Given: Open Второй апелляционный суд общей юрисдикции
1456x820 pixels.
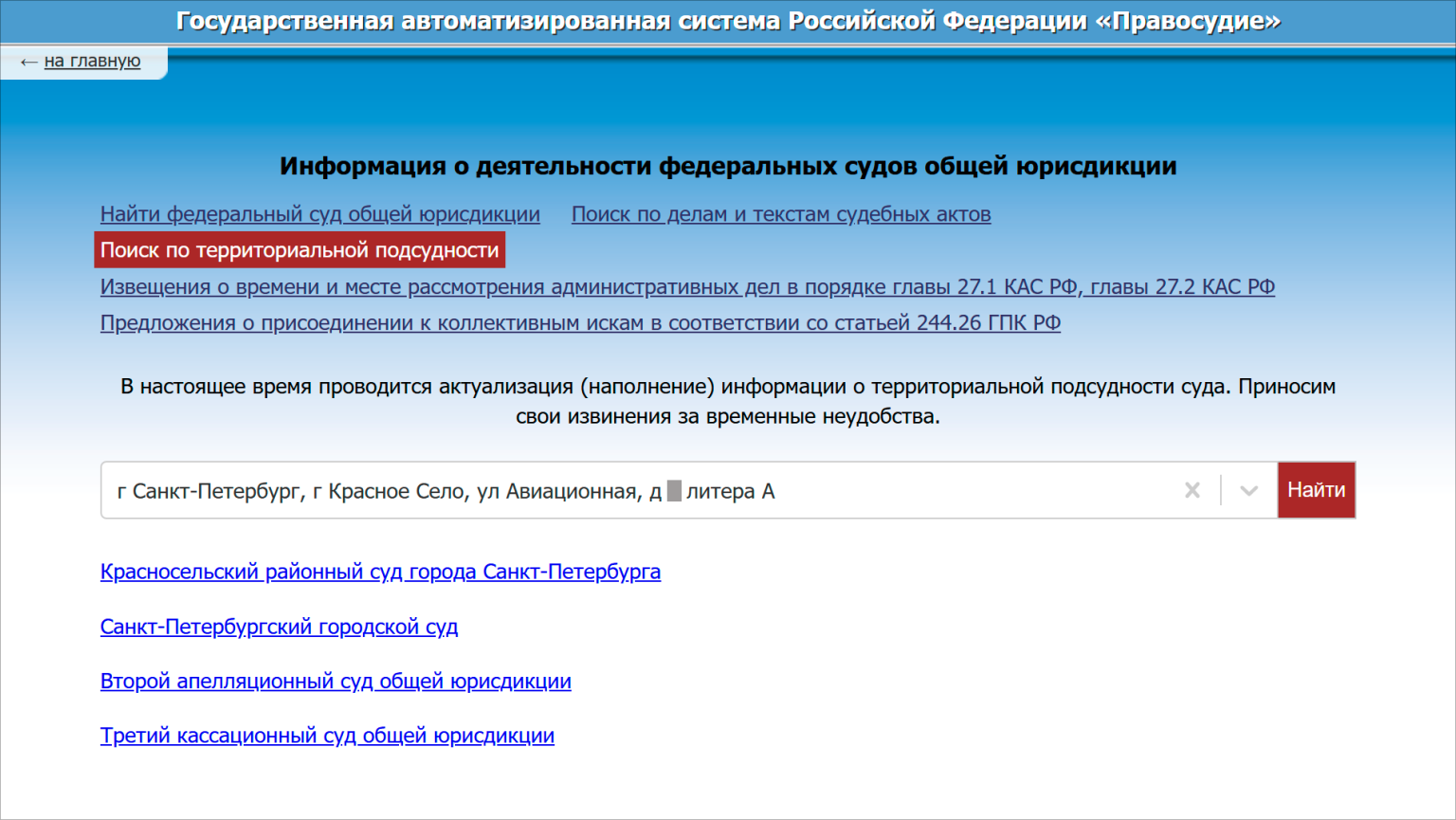Looking at the screenshot, I should tap(336, 681).
